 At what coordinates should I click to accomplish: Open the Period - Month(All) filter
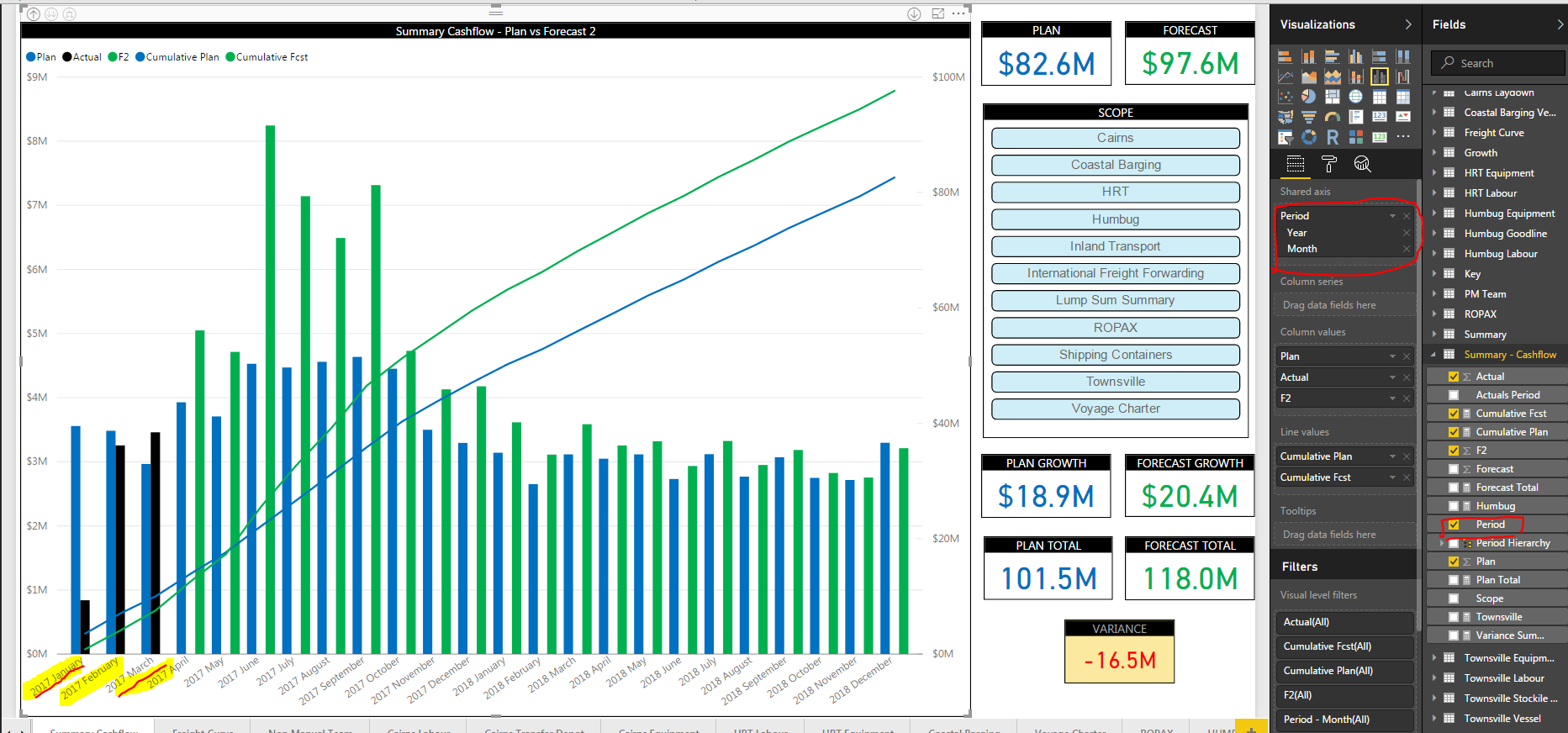1344,720
